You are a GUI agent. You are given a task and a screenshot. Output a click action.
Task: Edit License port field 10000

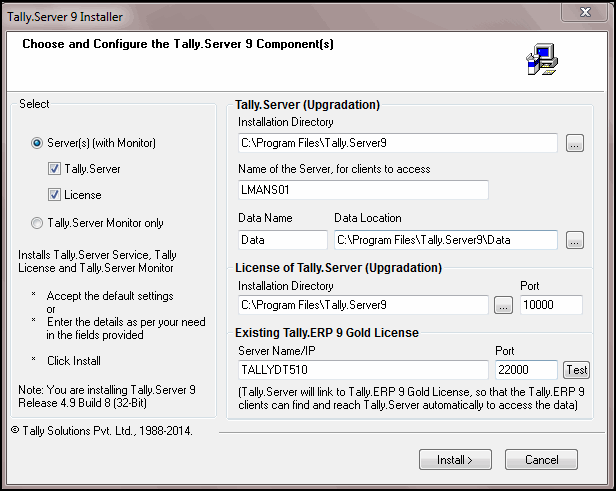(x=551, y=305)
